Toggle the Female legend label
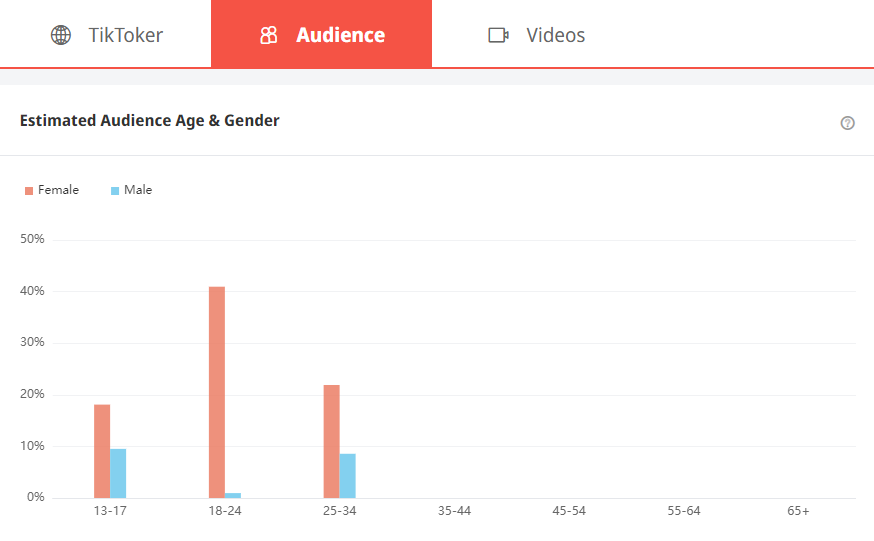 pos(58,190)
